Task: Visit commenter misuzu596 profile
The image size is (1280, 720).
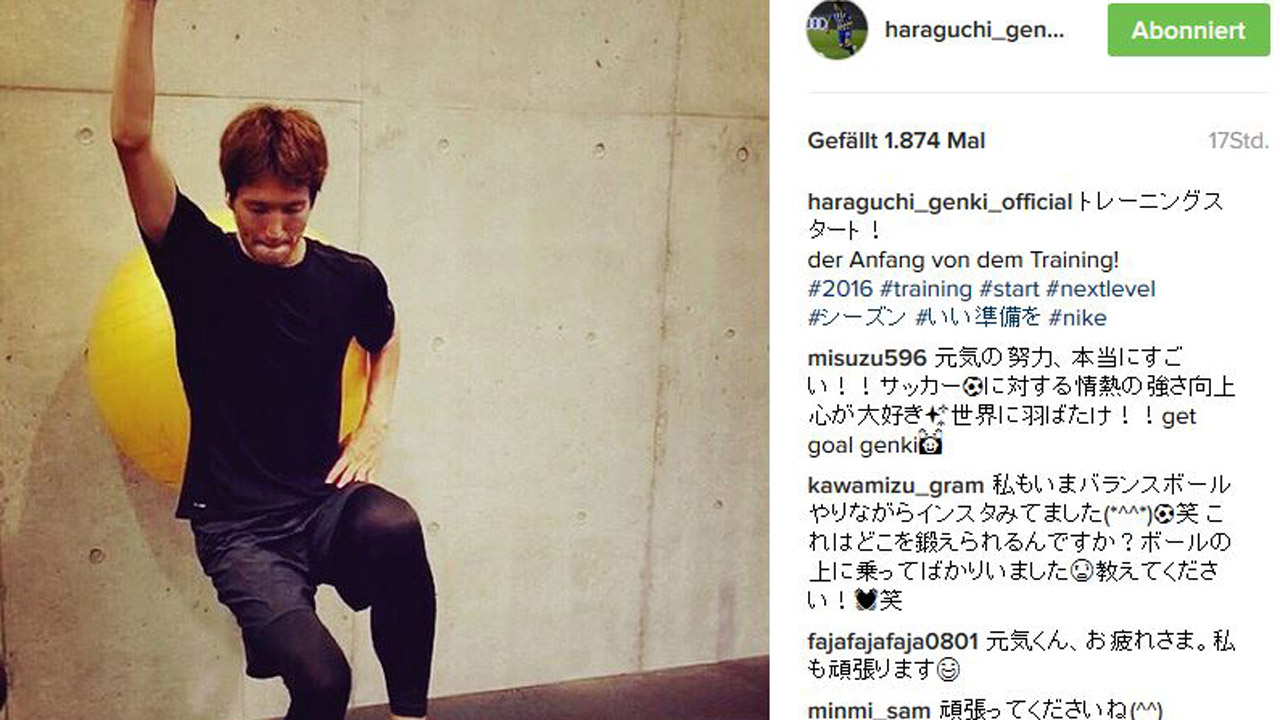Action: coord(867,359)
